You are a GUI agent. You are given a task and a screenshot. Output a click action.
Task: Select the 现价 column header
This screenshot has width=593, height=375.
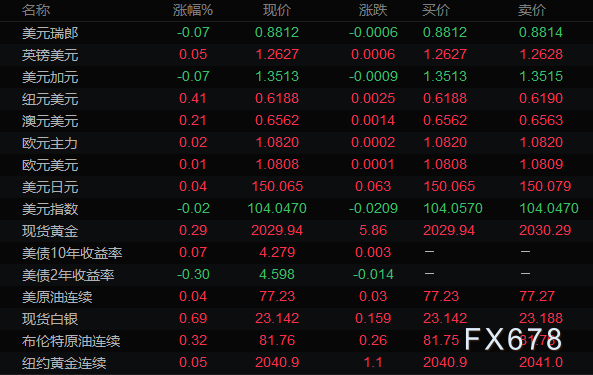click(x=277, y=10)
